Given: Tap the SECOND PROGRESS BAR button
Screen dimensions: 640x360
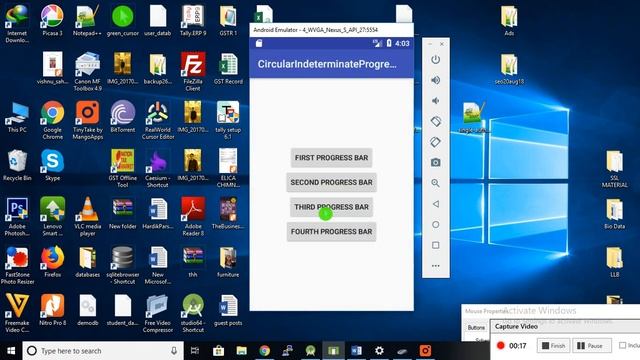Looking at the screenshot, I should [331, 182].
